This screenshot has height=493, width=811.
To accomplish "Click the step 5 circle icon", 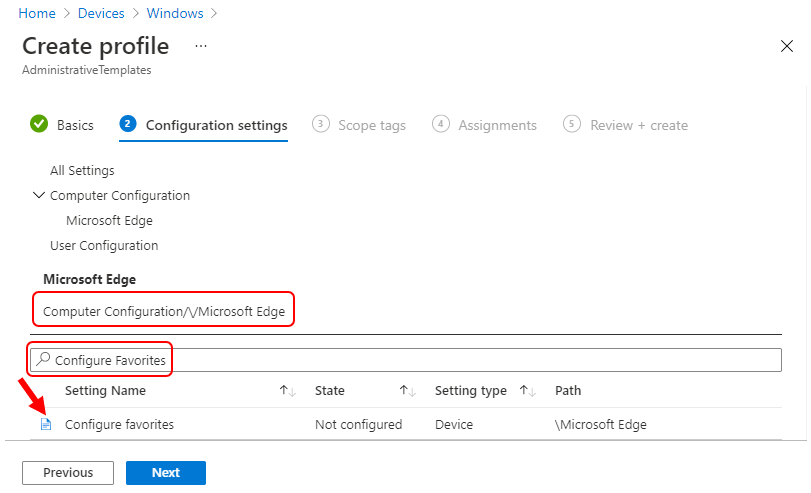I will (x=572, y=124).
